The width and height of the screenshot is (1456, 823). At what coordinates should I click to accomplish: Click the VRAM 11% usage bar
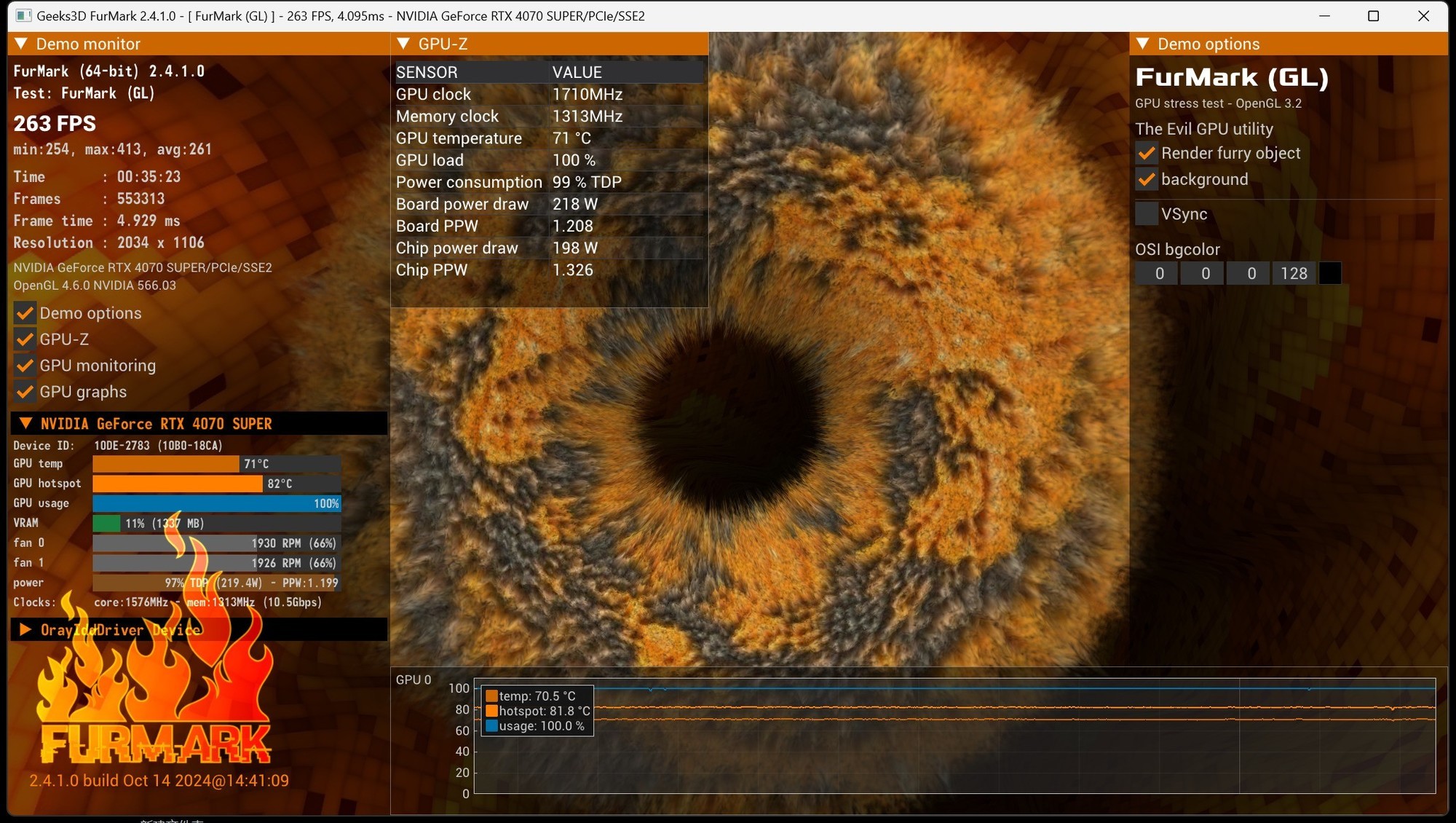point(217,523)
